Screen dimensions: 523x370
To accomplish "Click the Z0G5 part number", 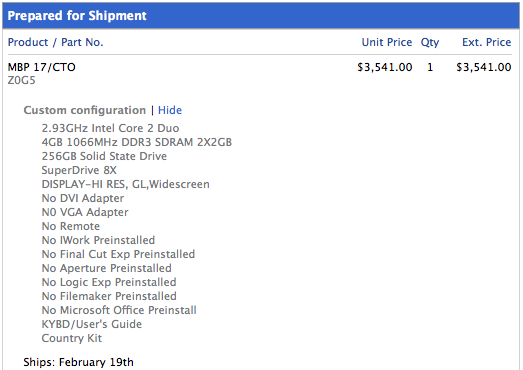I will point(21,80).
